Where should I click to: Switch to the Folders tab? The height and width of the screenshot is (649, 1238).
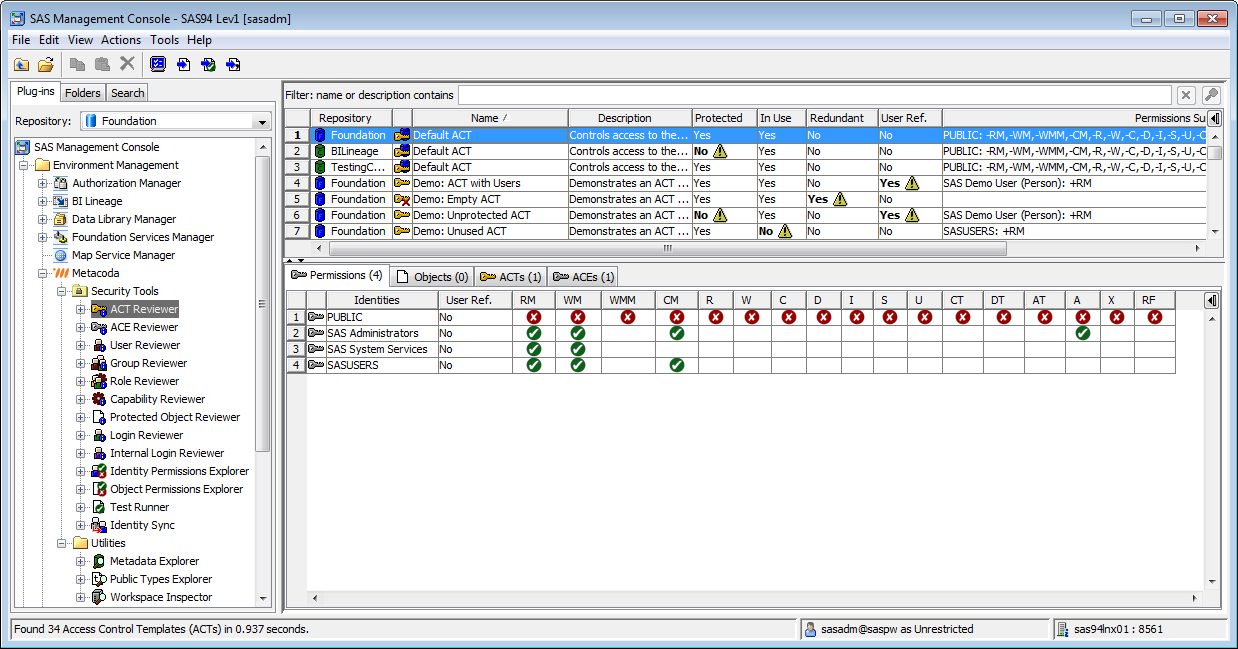click(83, 93)
